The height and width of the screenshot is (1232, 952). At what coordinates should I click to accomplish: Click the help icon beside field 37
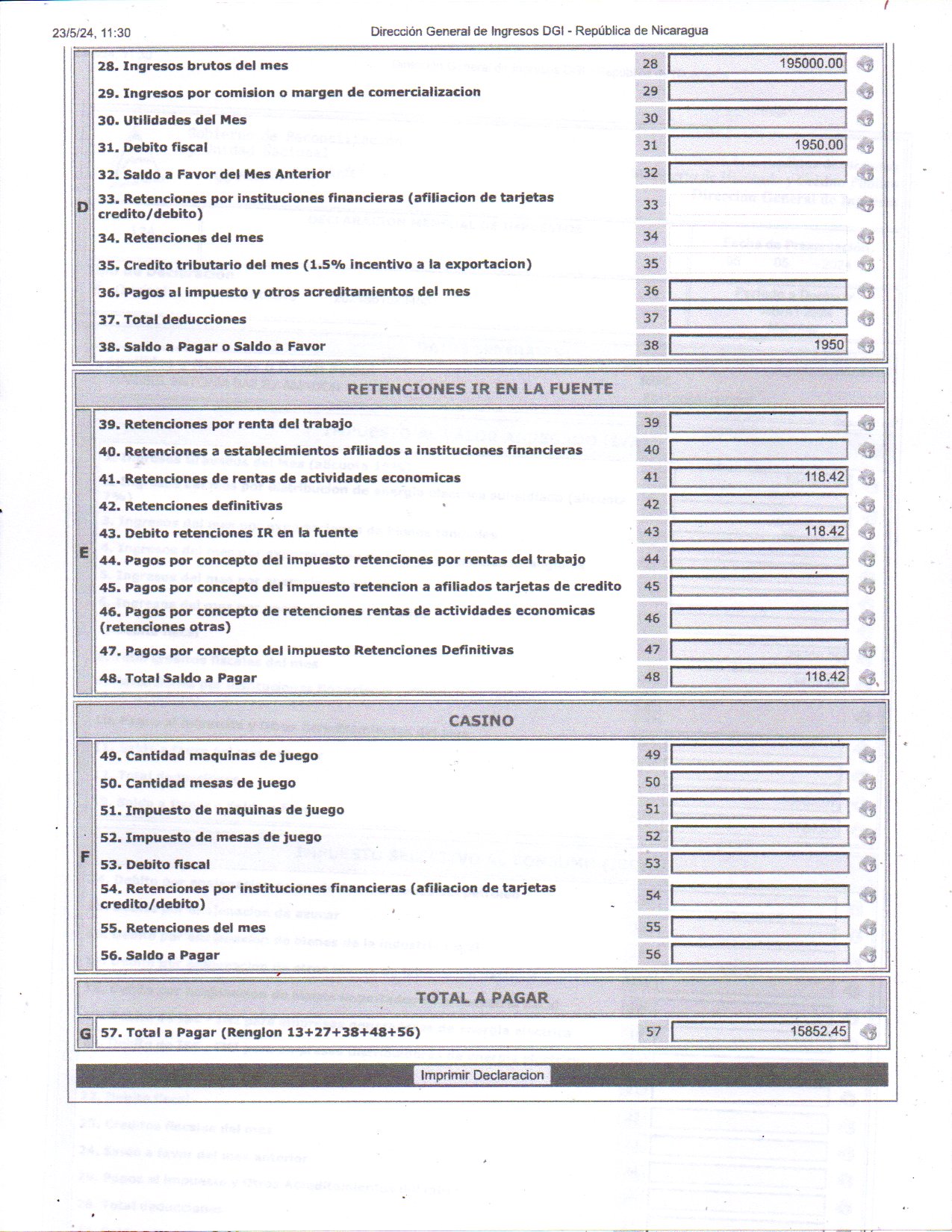[x=865, y=319]
